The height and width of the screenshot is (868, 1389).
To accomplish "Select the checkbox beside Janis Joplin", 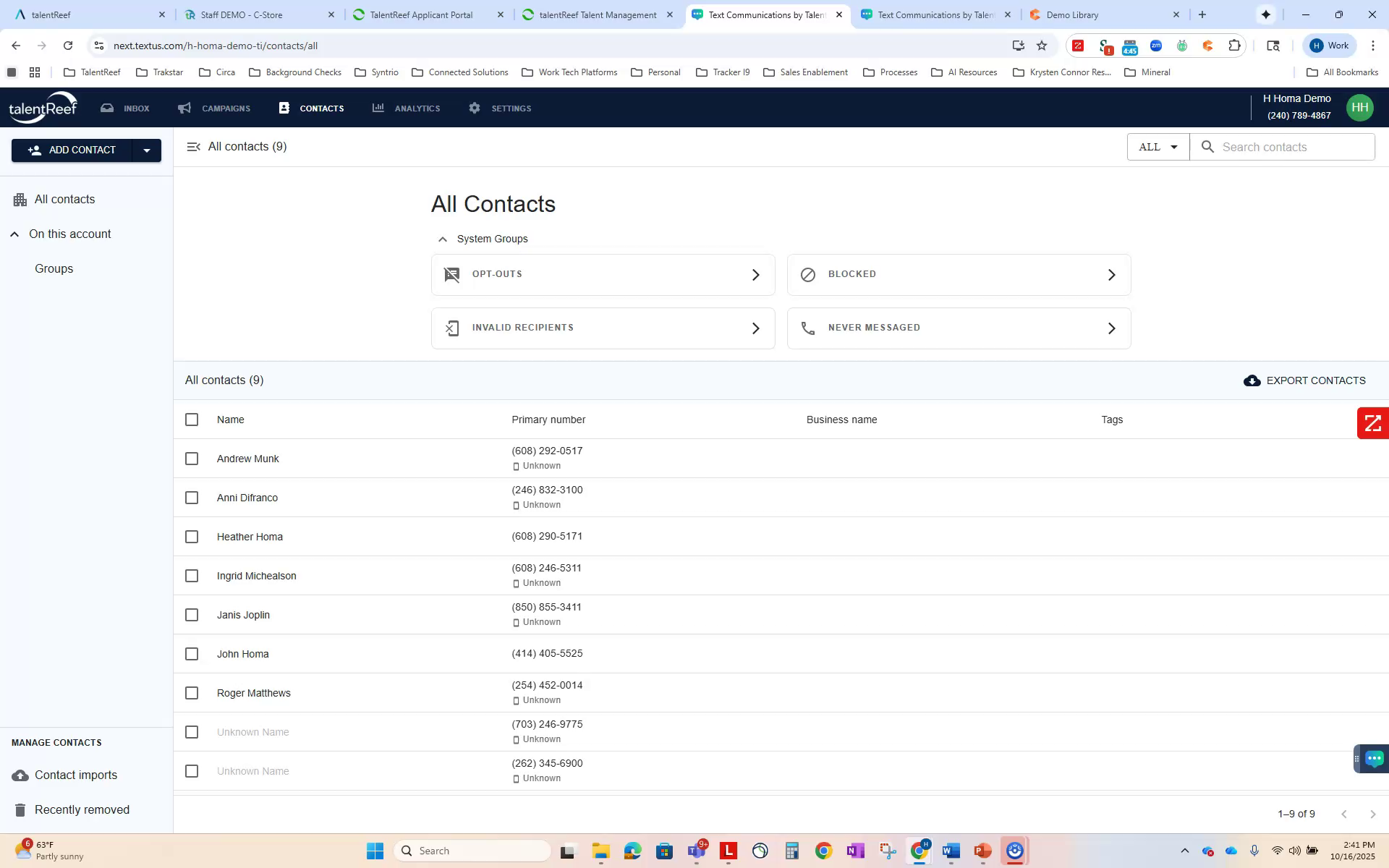I will click(x=192, y=615).
